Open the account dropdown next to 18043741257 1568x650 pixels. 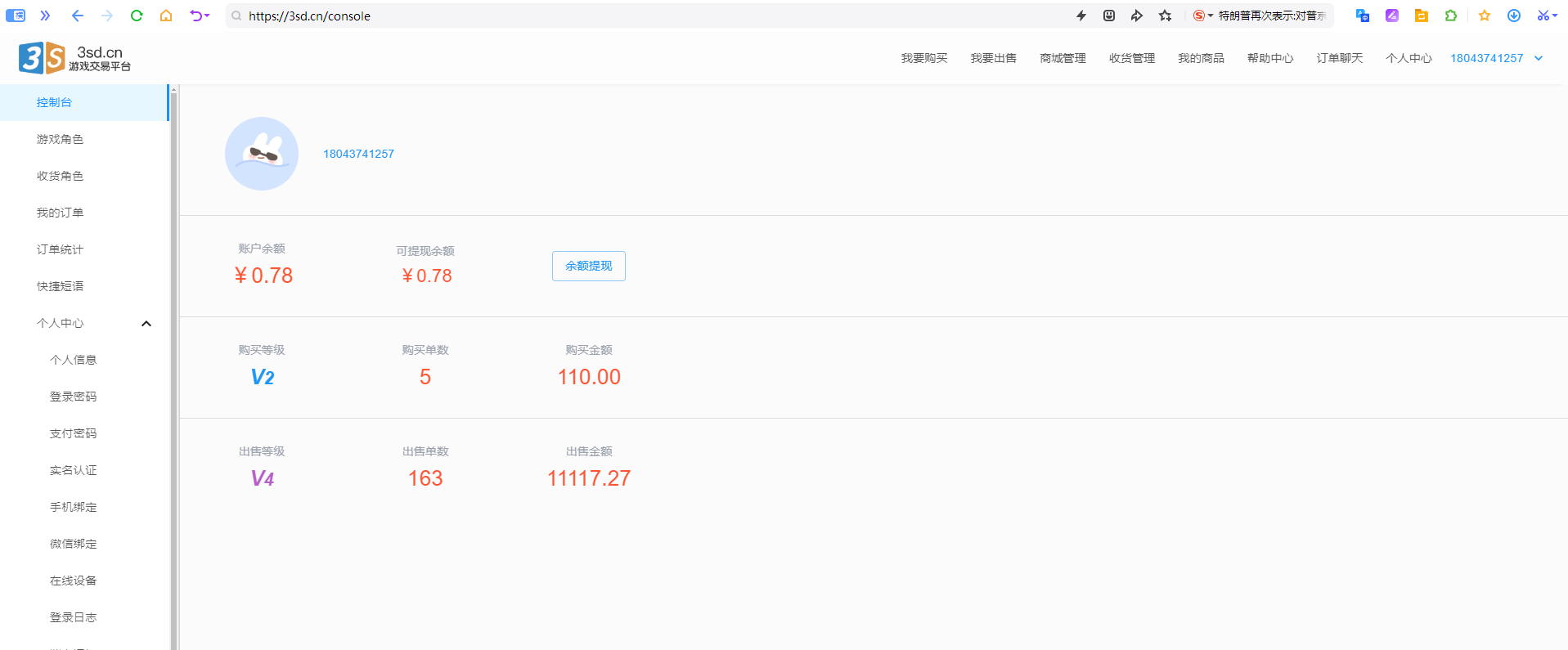pos(1539,58)
